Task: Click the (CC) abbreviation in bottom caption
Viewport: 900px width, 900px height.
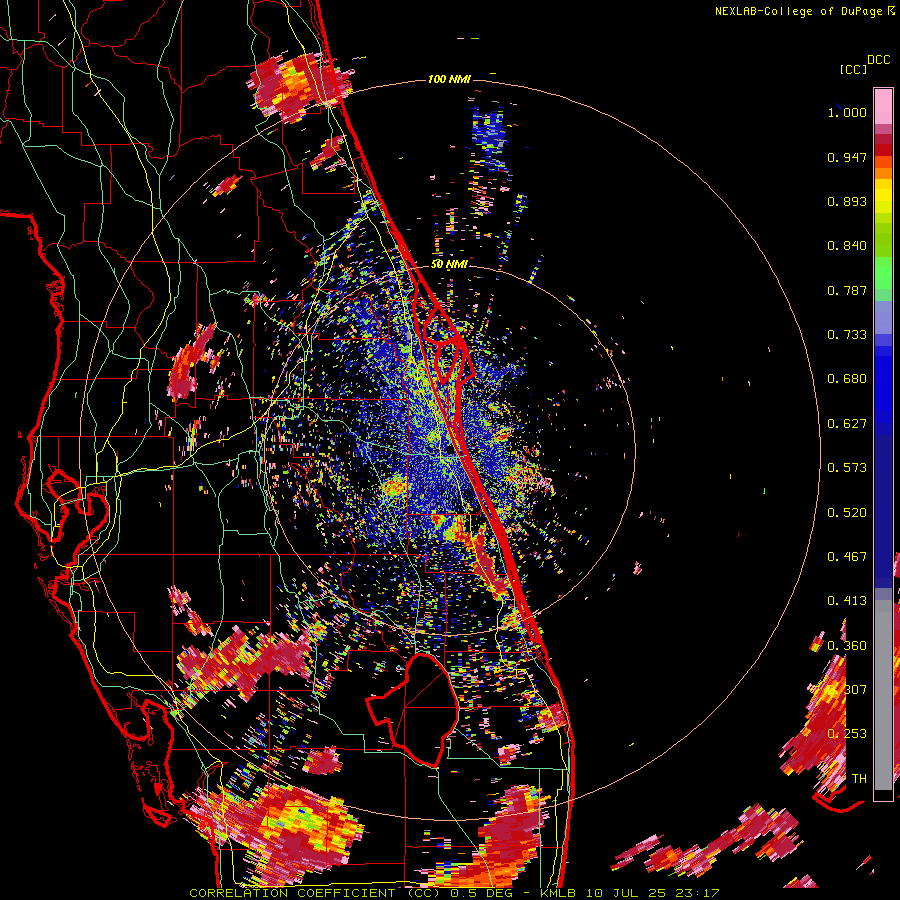Action: pyautogui.click(x=422, y=893)
